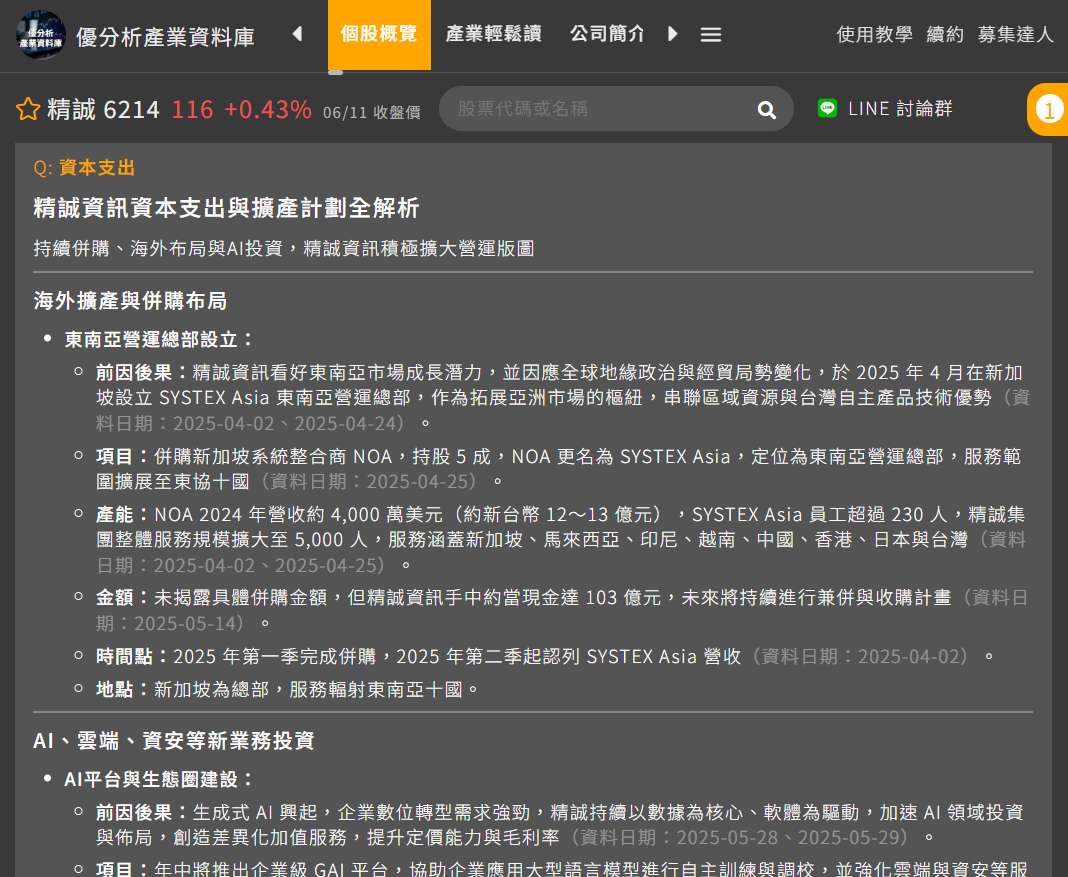Select the 個股概覽 tab
Screen dimensions: 1068x877
(x=379, y=34)
